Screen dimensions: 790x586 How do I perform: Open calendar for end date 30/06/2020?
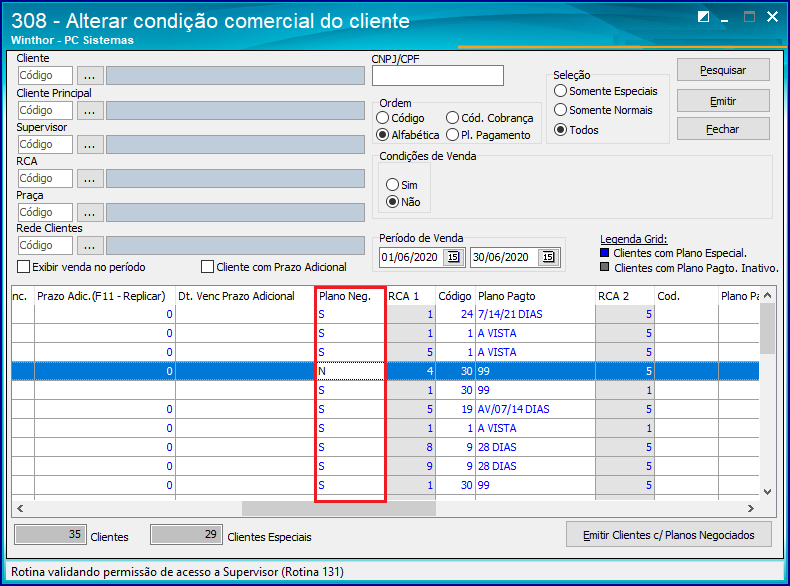(x=548, y=257)
